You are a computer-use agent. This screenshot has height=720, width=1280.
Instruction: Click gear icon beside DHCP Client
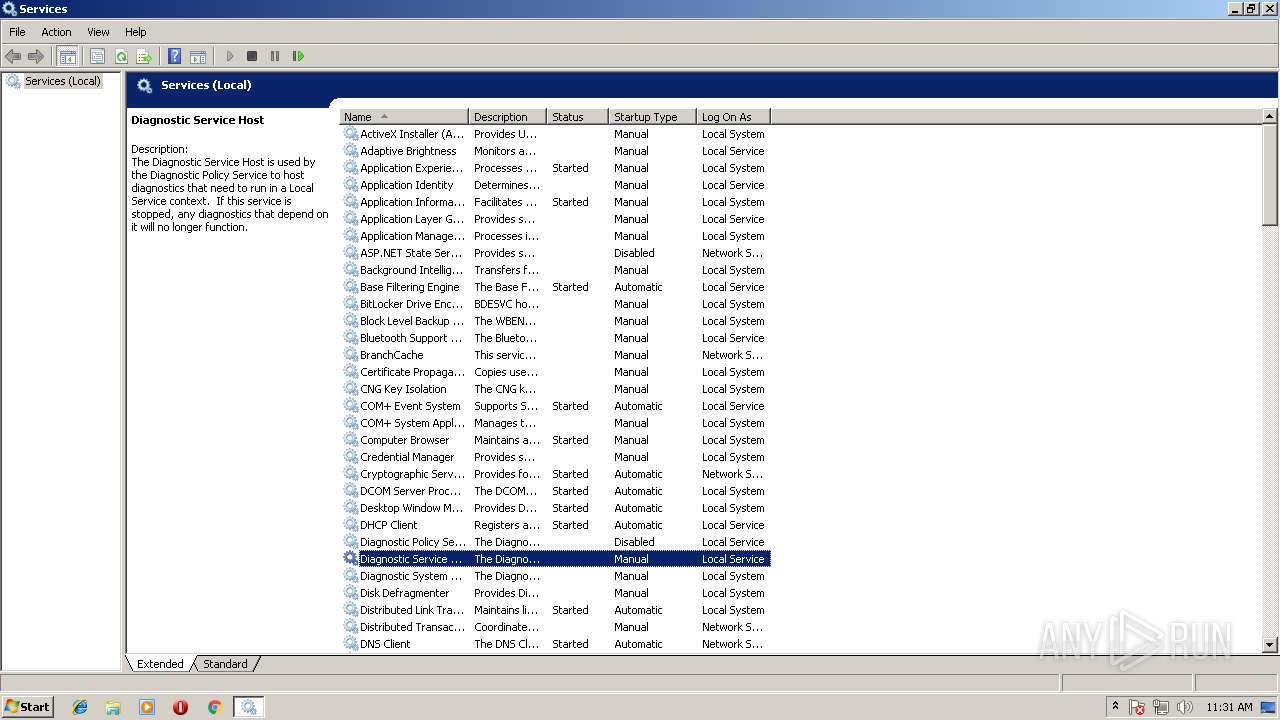(x=351, y=525)
